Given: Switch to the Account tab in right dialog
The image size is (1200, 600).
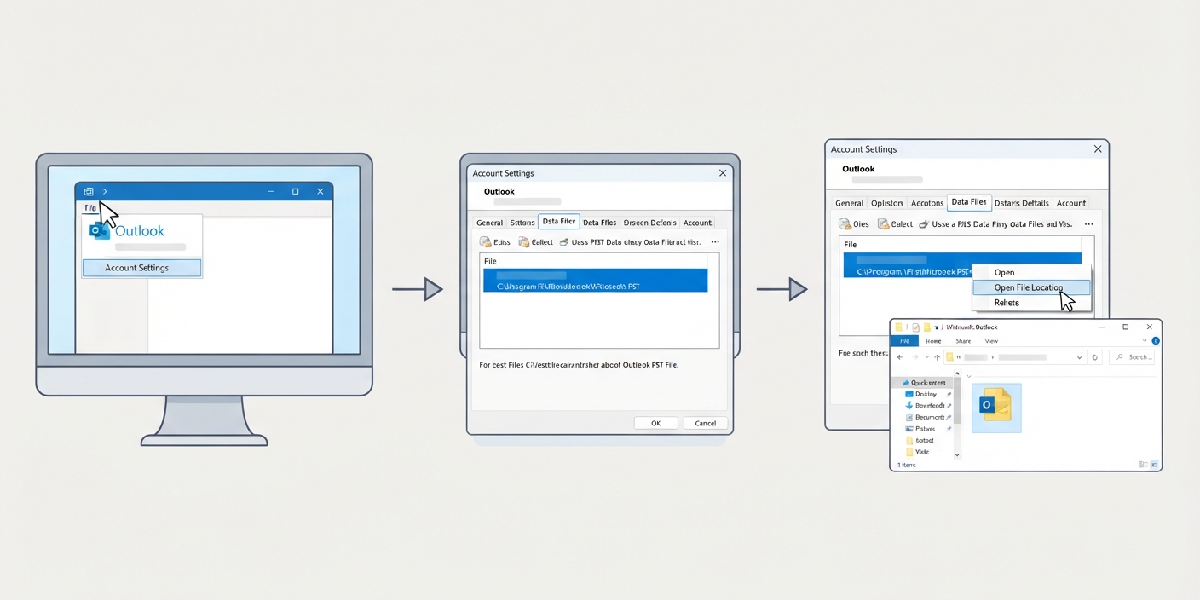Looking at the screenshot, I should (x=1071, y=203).
